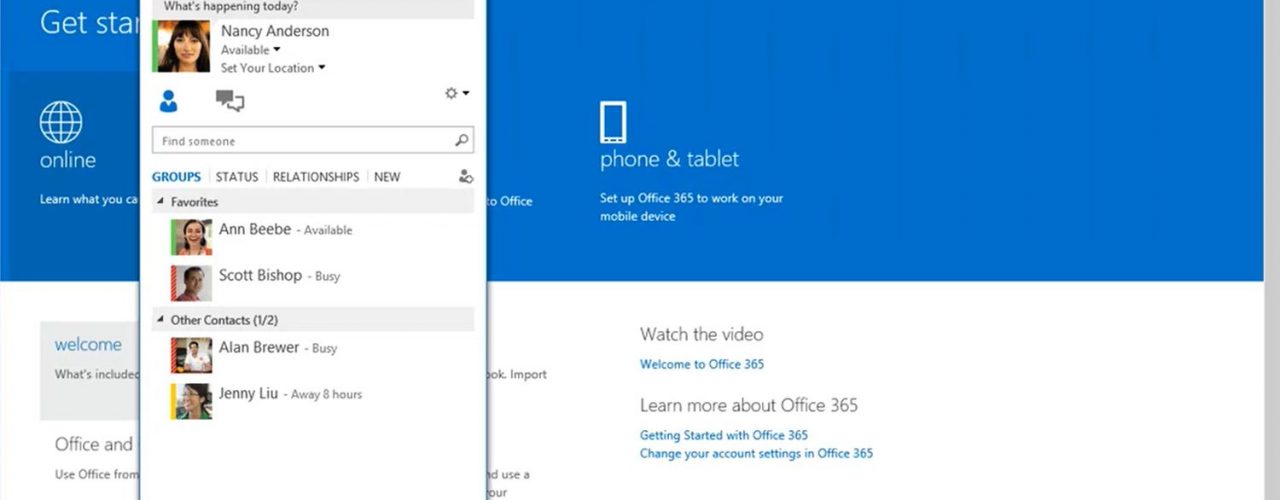Click the online heading

pyautogui.click(x=68, y=160)
